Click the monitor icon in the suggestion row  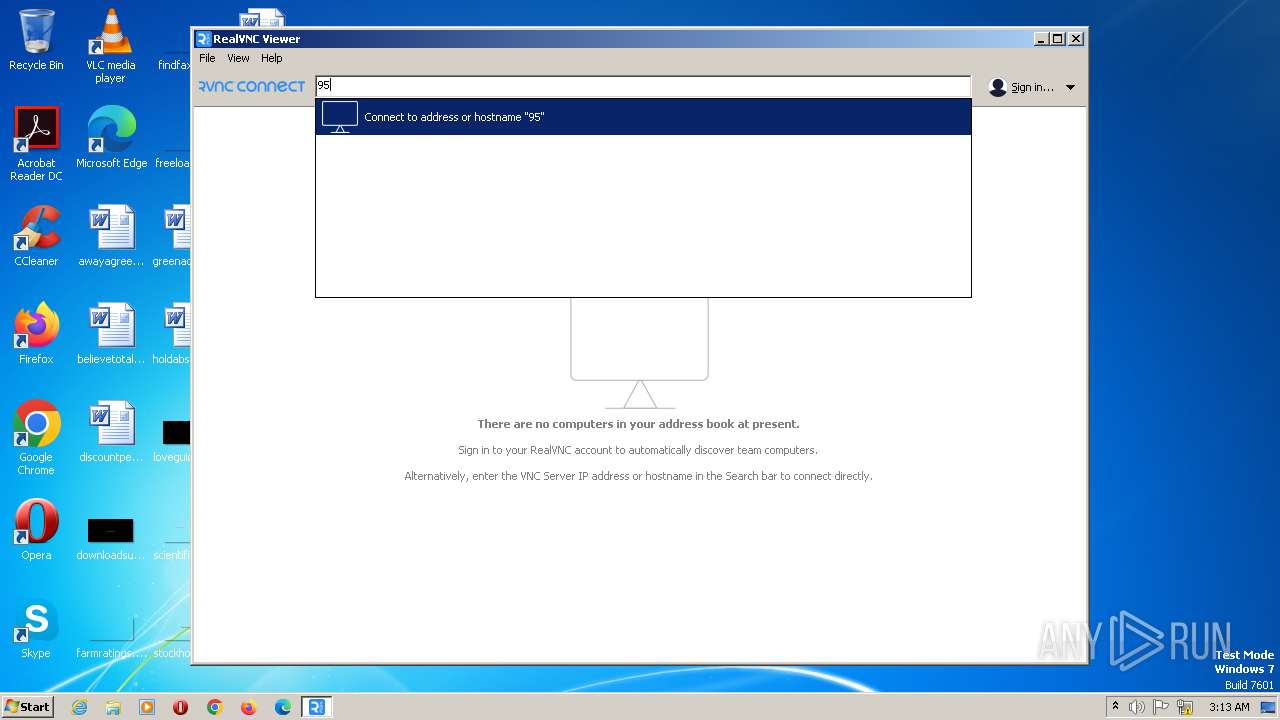(340, 117)
